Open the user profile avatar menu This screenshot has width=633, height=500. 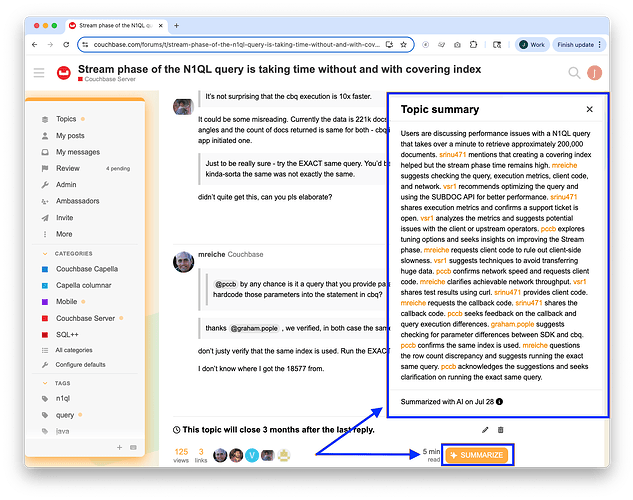coord(594,73)
